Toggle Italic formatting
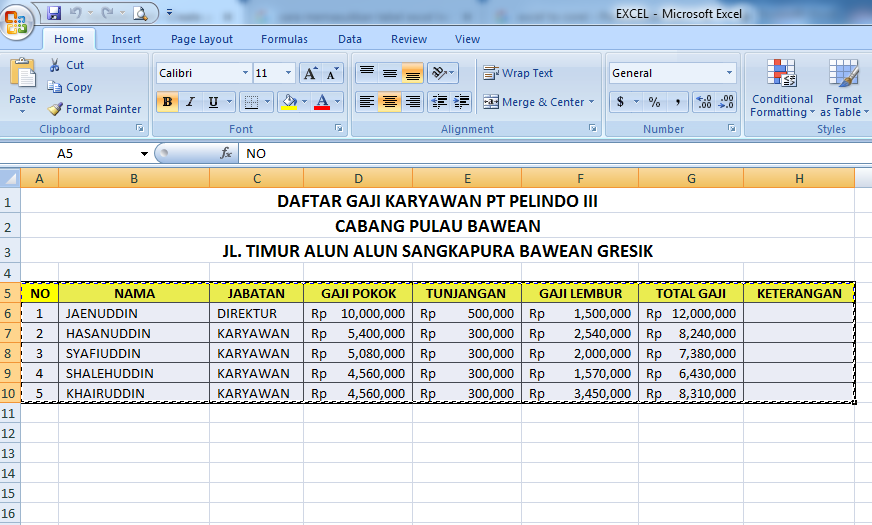Screen dimensions: 872x525 (x=190, y=102)
